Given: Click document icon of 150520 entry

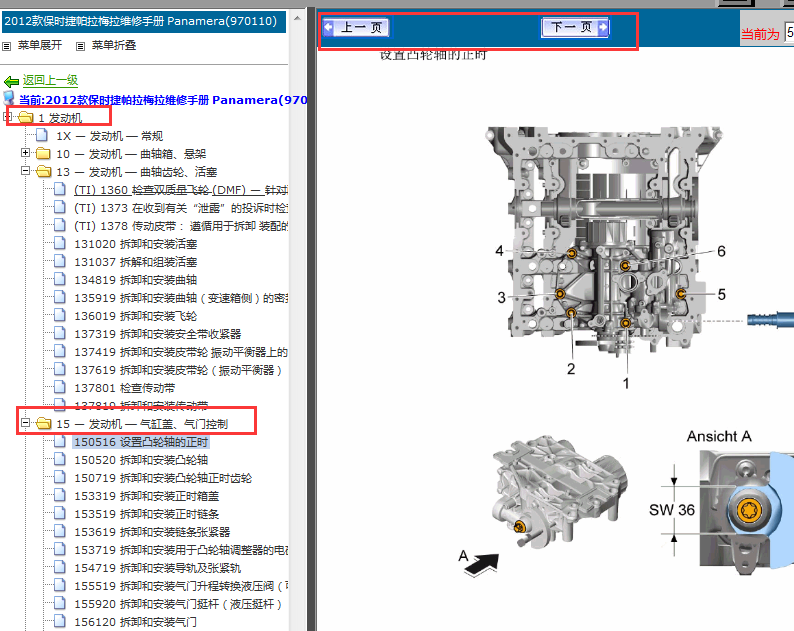Looking at the screenshot, I should click(x=59, y=459).
